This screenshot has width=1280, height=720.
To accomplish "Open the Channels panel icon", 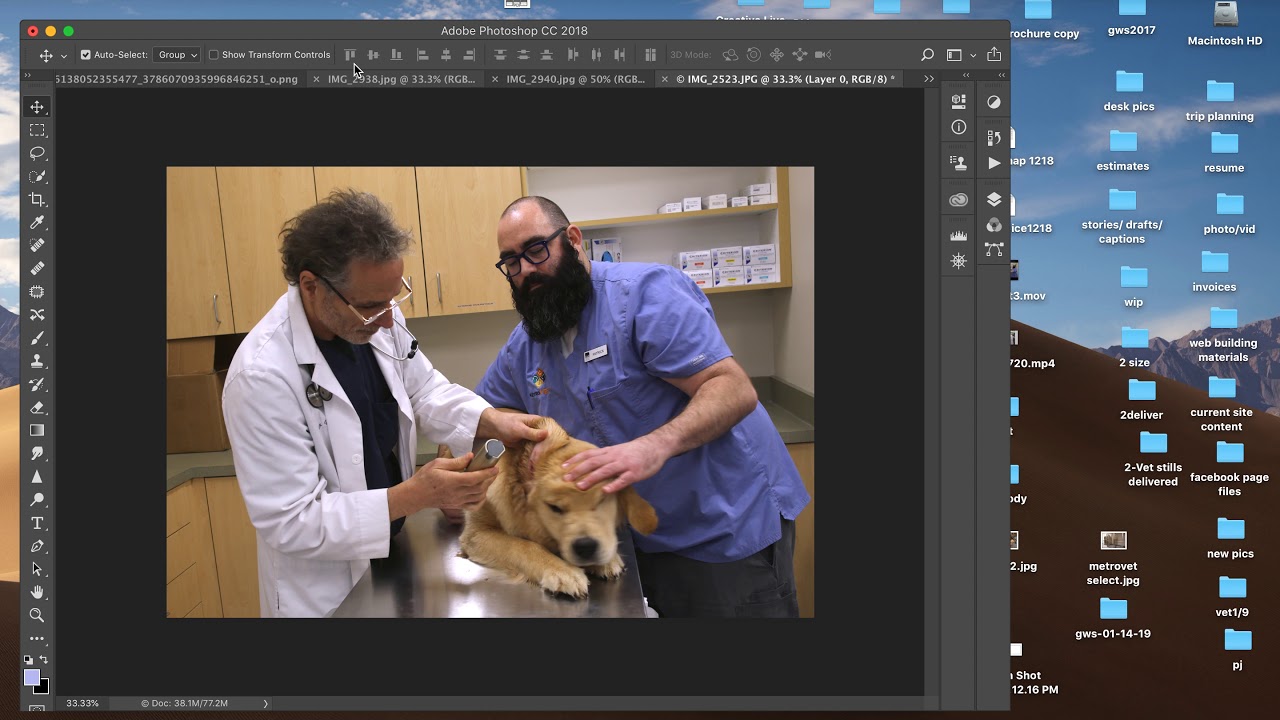I will pyautogui.click(x=994, y=225).
